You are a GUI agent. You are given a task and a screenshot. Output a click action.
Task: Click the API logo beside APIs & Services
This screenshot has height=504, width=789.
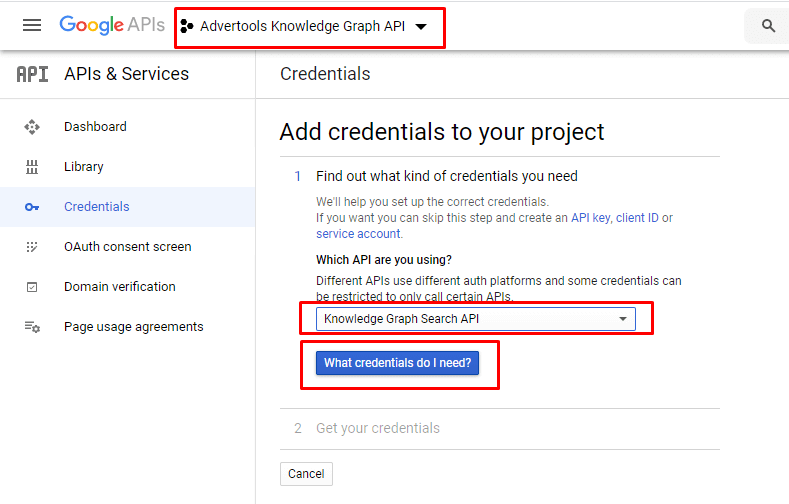pyautogui.click(x=32, y=74)
